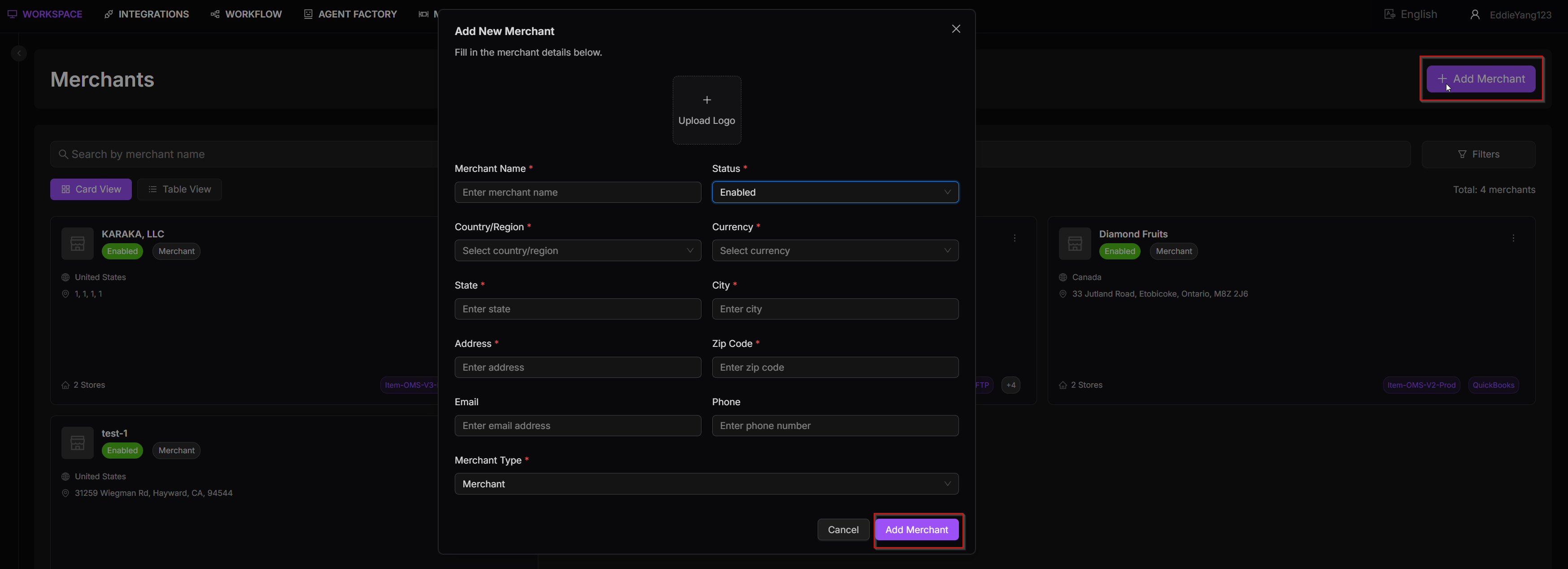Screen dimensions: 1568x569
Task: Open Diamond Fruits three-dot menu
Action: pyautogui.click(x=1513, y=238)
